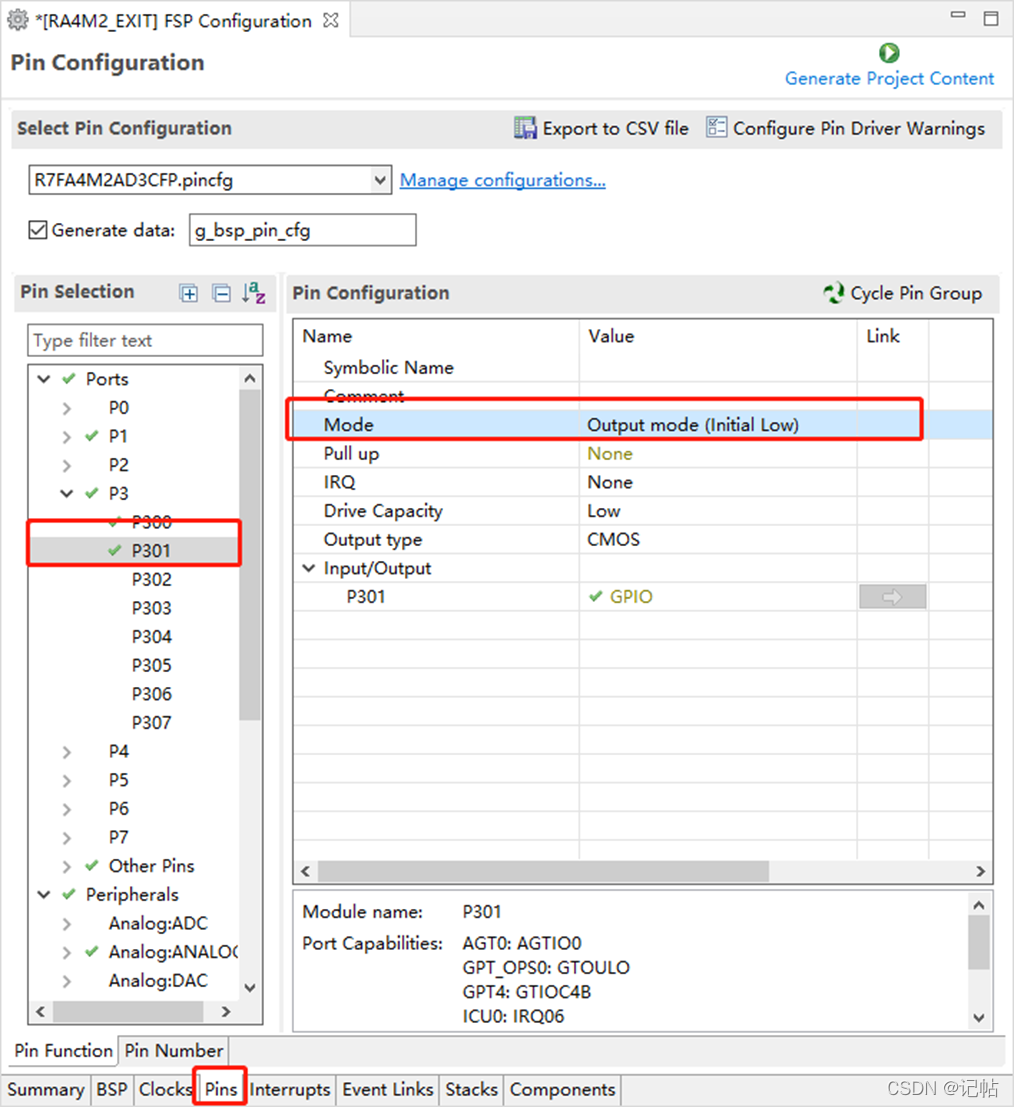Click the Type filter text field
The height and width of the screenshot is (1107, 1014).
(145, 340)
